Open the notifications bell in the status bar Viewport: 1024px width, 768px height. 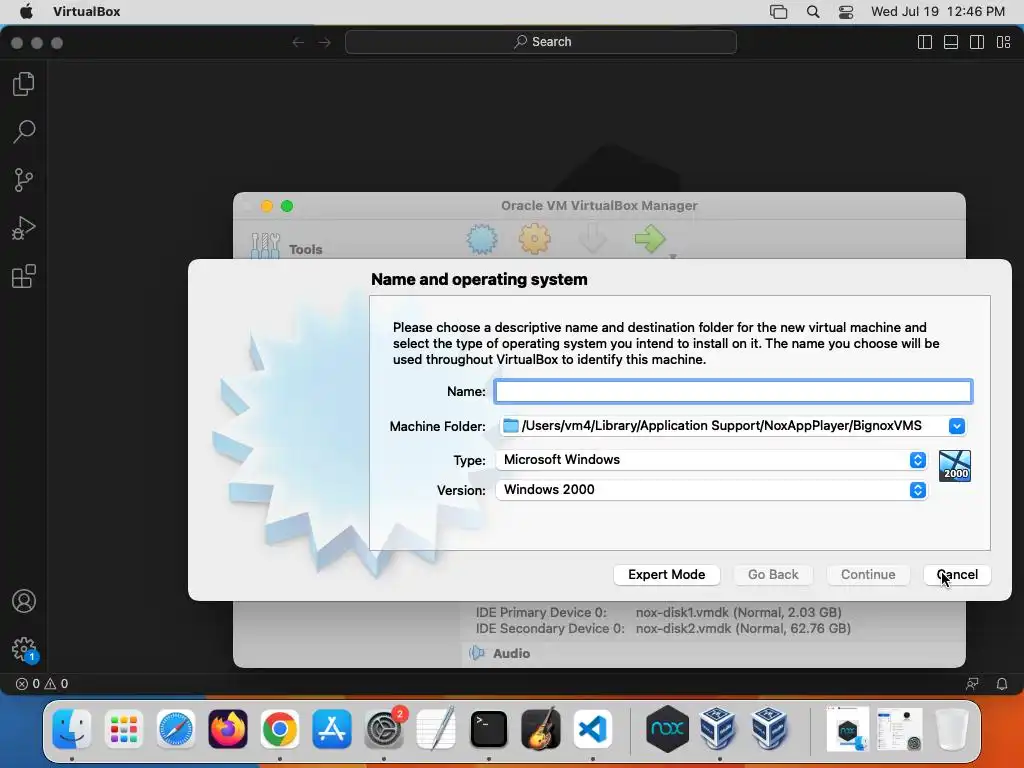pos(1002,684)
